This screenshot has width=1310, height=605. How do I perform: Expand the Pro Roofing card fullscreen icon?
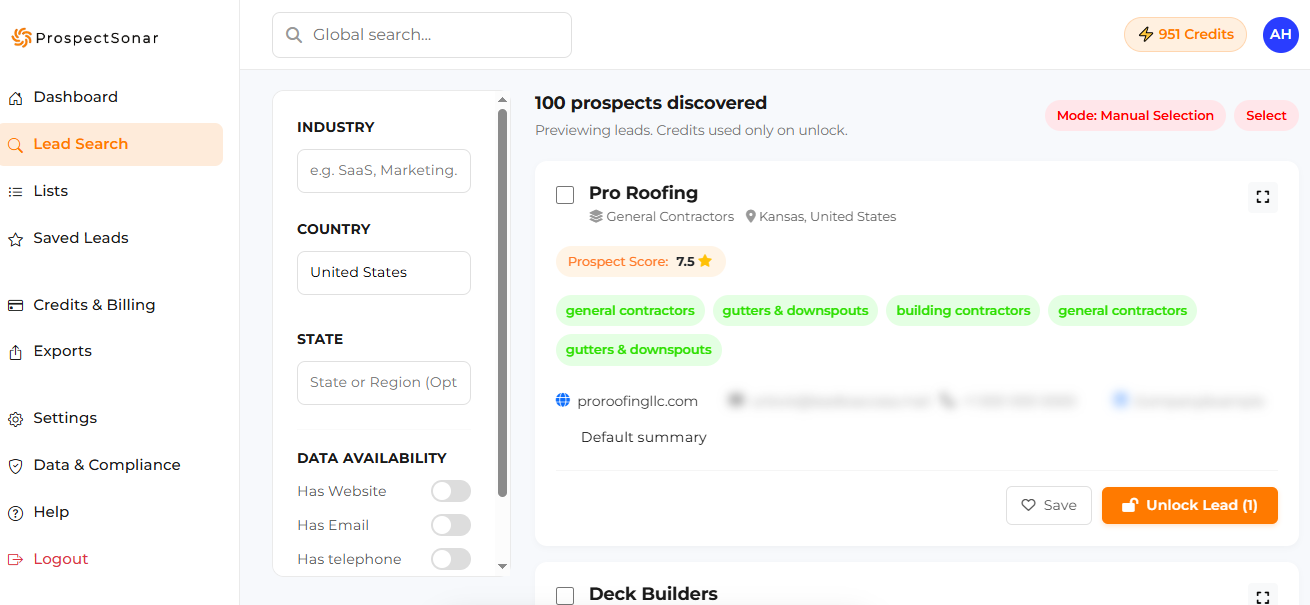[1263, 197]
